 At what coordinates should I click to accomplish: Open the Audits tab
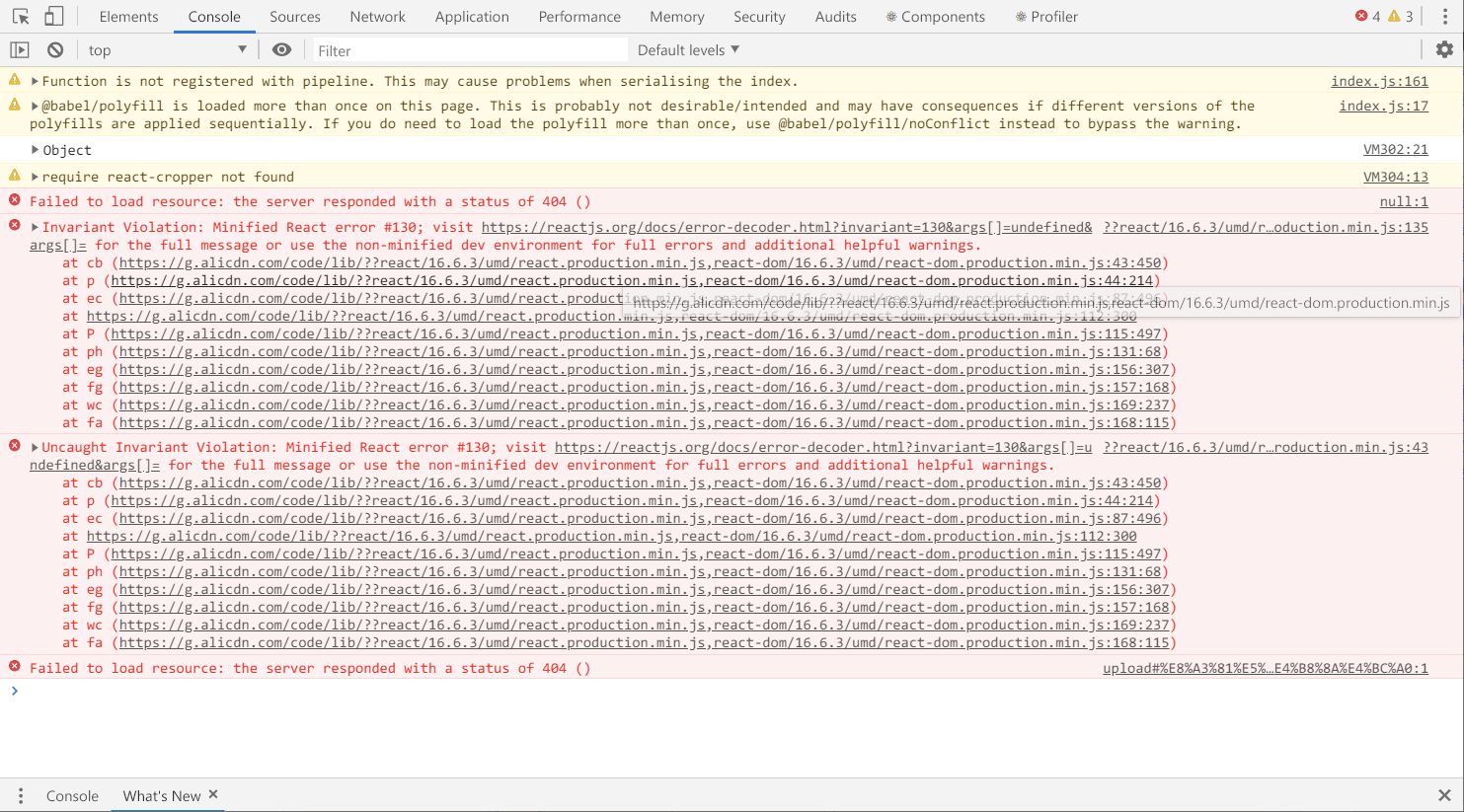click(x=835, y=17)
